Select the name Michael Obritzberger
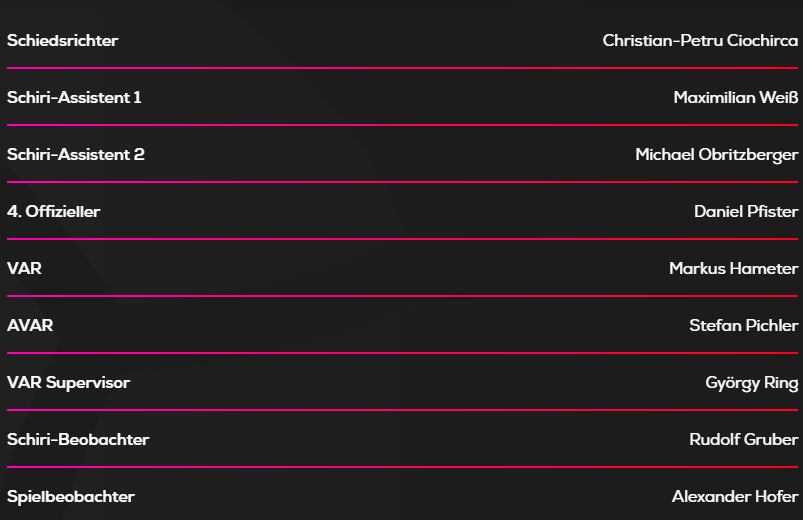The height and width of the screenshot is (520, 803). (717, 155)
